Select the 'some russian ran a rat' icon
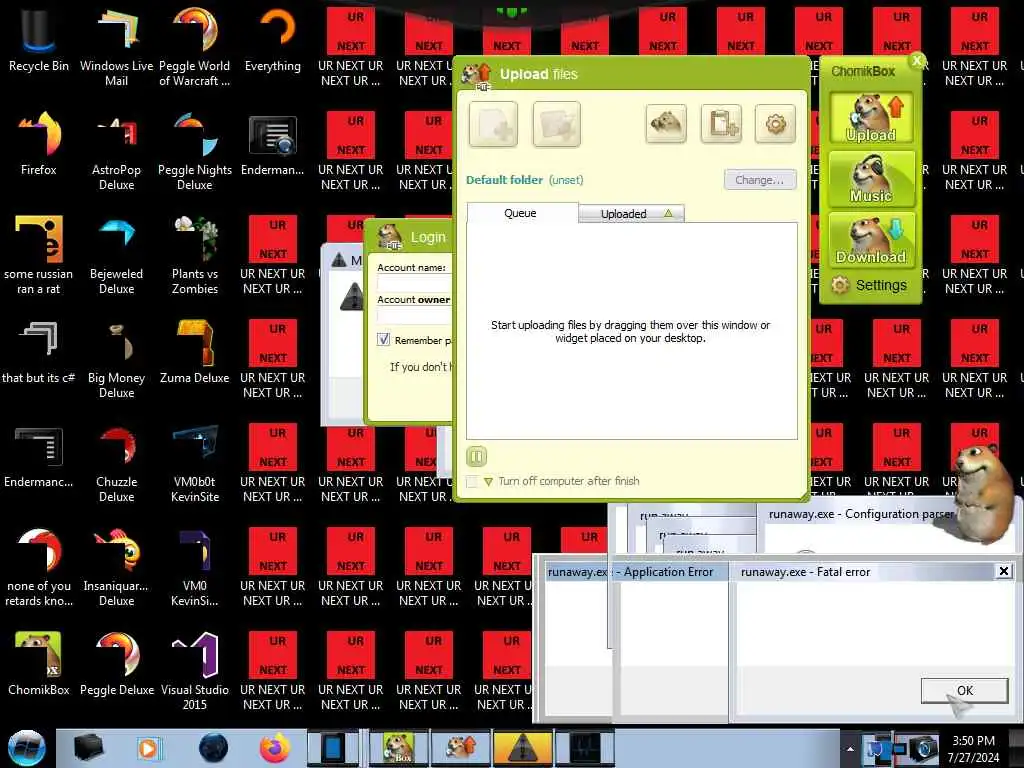1024x768 pixels. click(39, 255)
